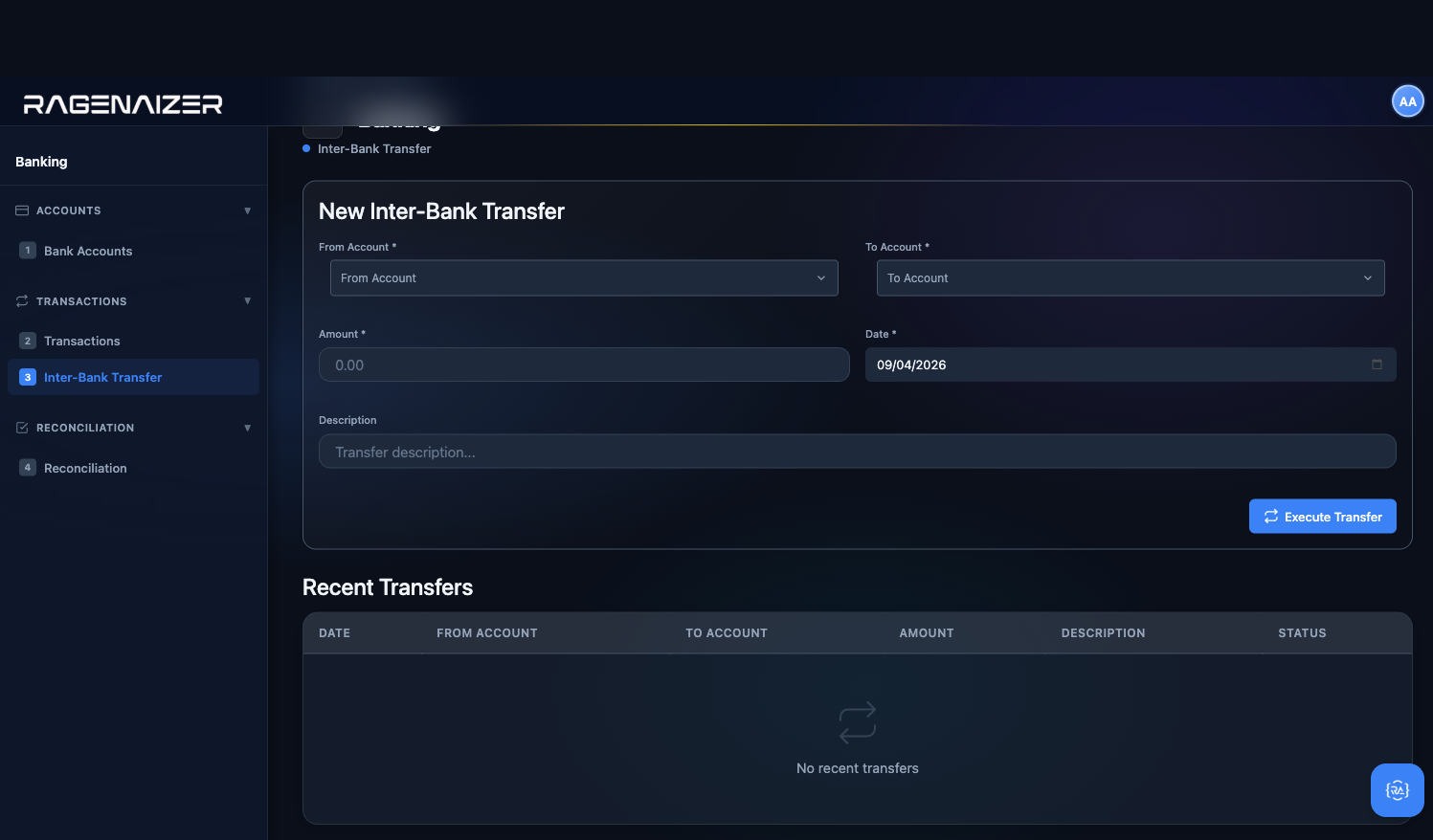This screenshot has height=840, width=1433.
Task: Click the STATUS column header
Action: coord(1302,633)
